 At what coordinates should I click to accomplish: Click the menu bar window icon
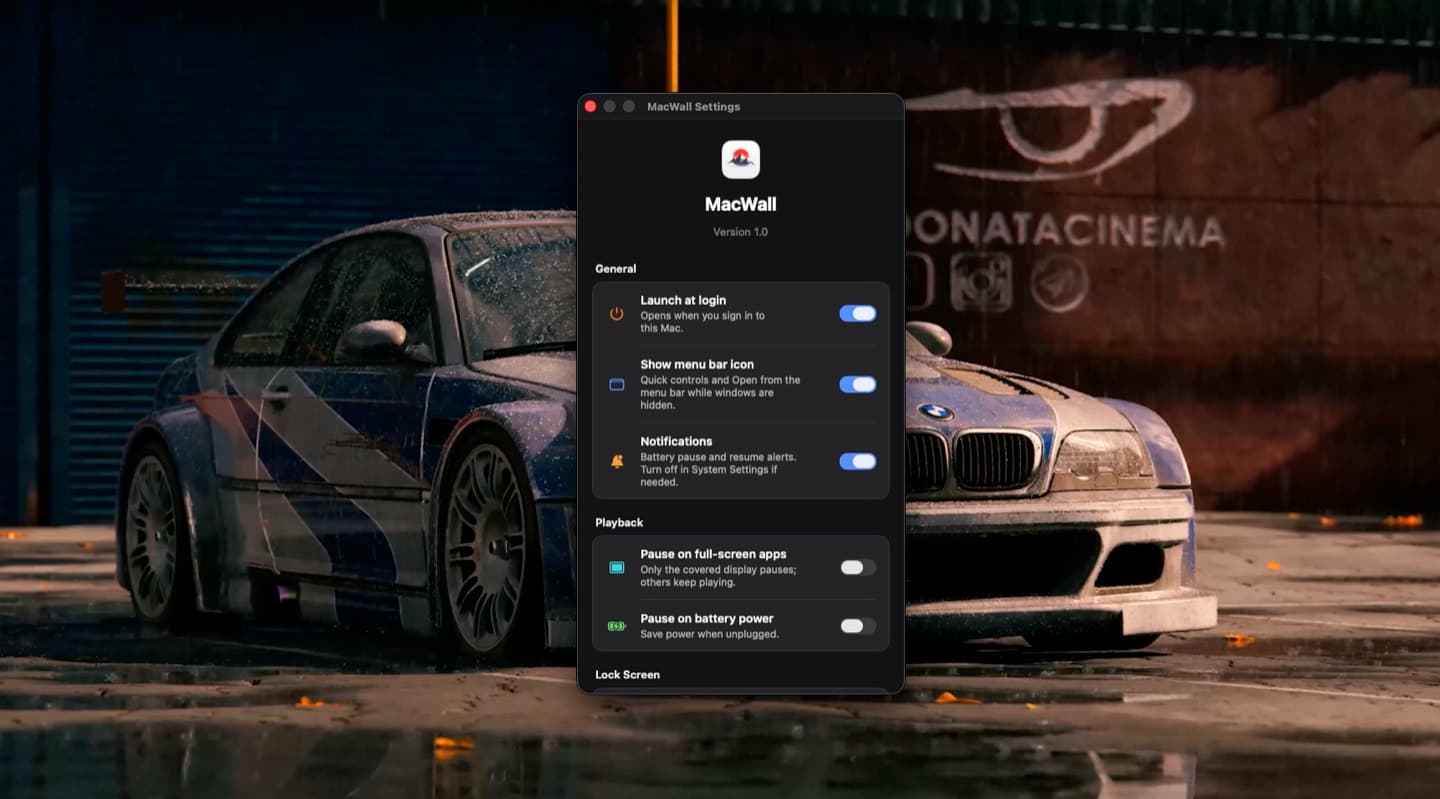coord(617,384)
